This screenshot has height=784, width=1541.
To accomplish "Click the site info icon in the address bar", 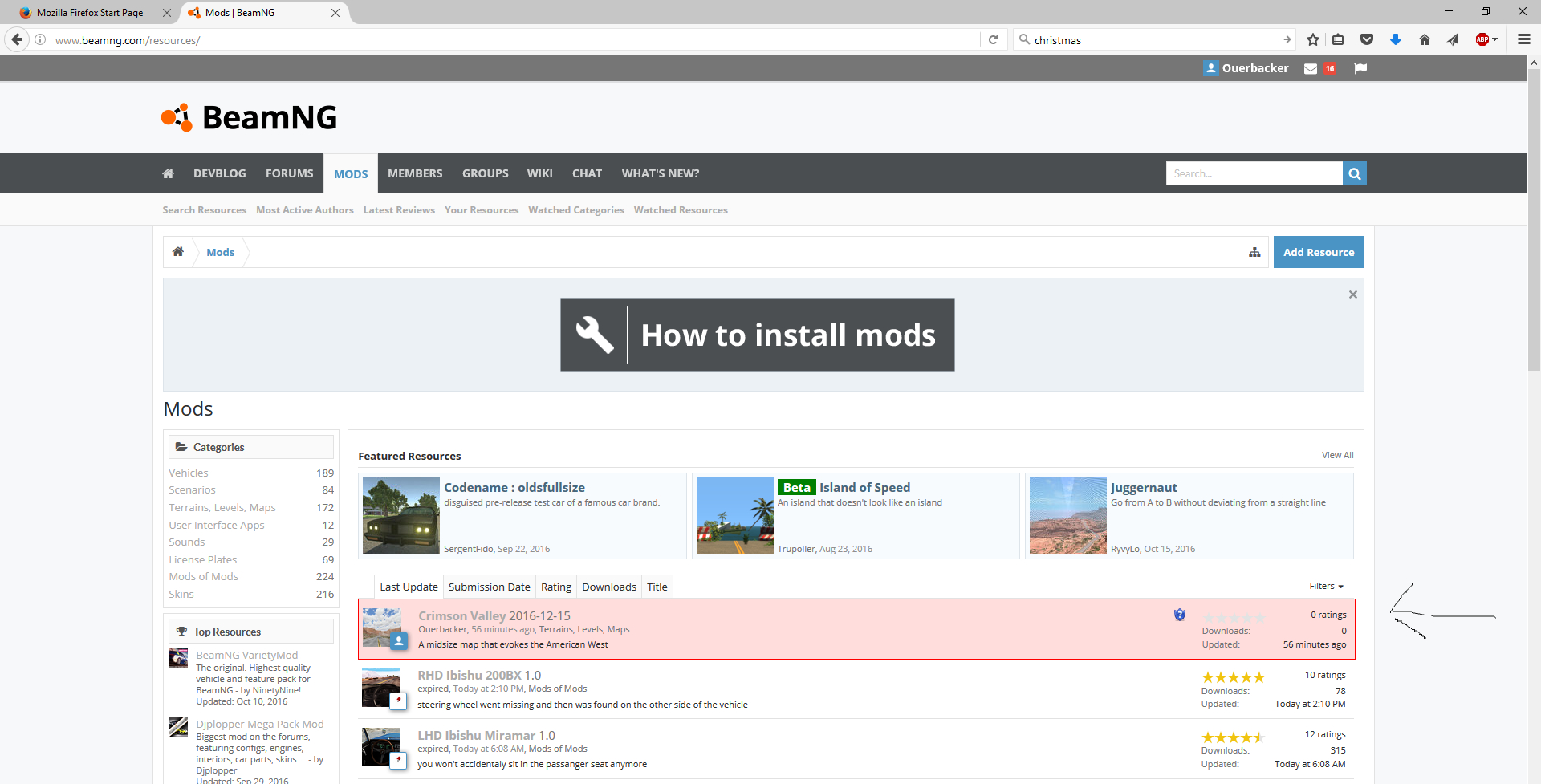I will pos(40,39).
